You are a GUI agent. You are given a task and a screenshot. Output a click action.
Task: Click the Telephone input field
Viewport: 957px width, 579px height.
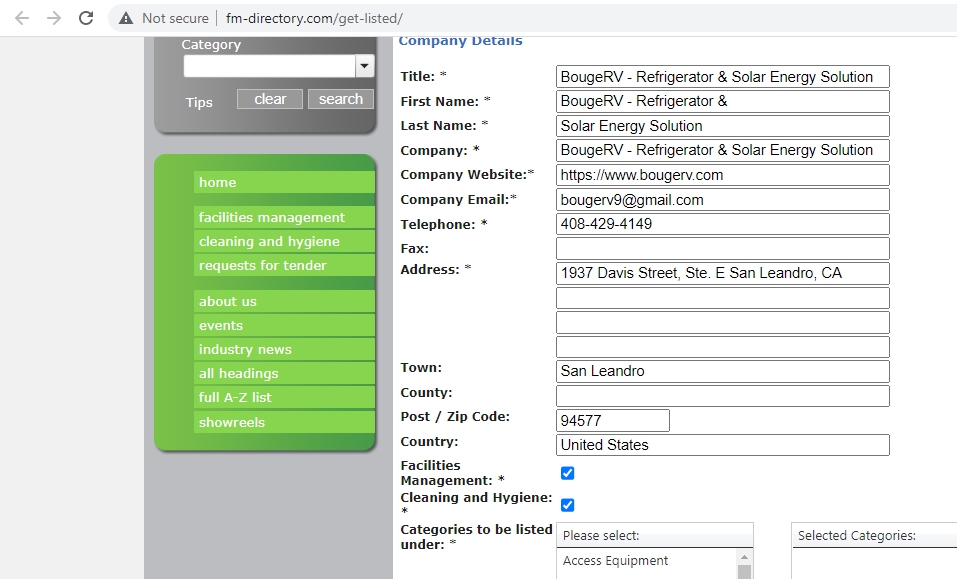click(x=723, y=224)
